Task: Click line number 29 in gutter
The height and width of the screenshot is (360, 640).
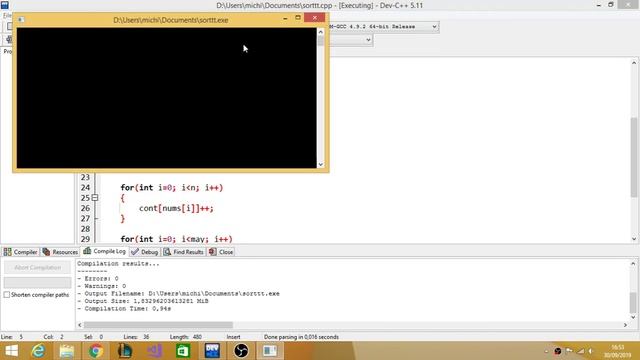Action: pos(85,239)
